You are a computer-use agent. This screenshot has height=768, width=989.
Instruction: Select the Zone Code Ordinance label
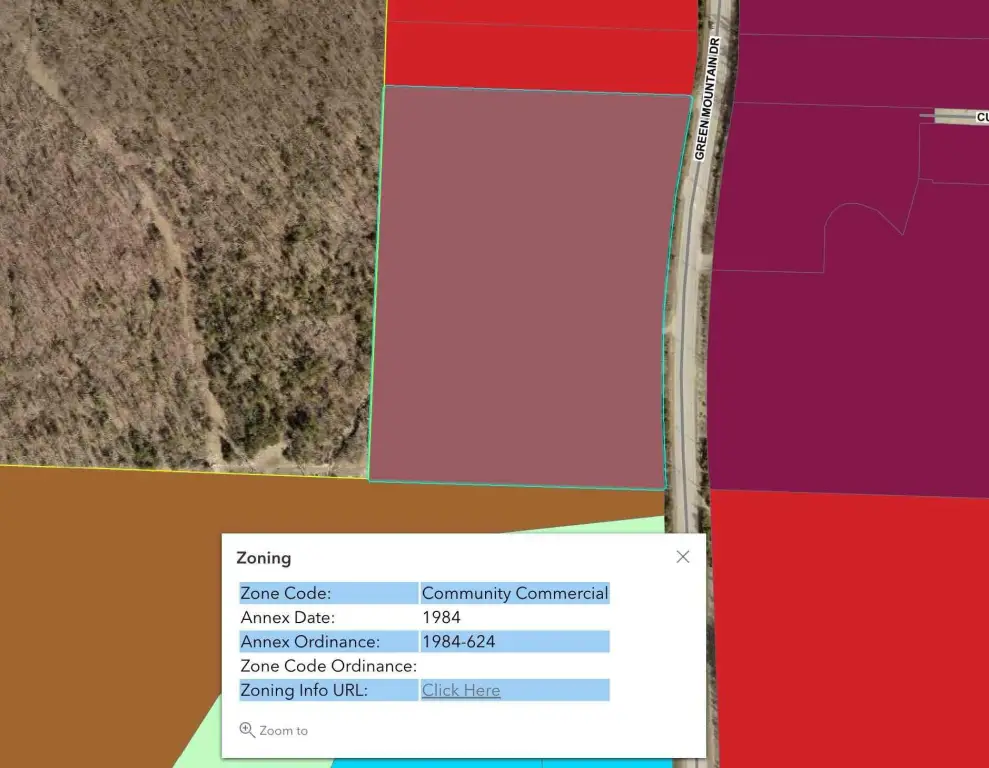click(329, 666)
